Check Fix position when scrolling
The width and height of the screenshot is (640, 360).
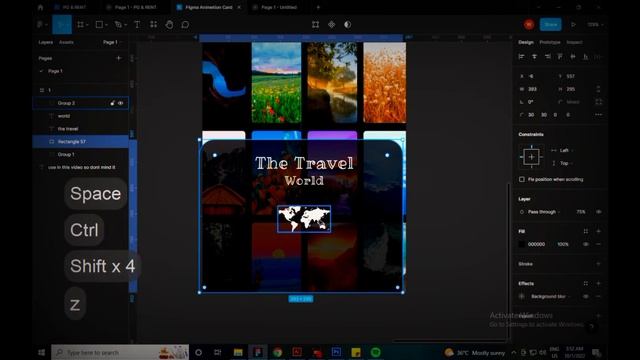[522, 179]
